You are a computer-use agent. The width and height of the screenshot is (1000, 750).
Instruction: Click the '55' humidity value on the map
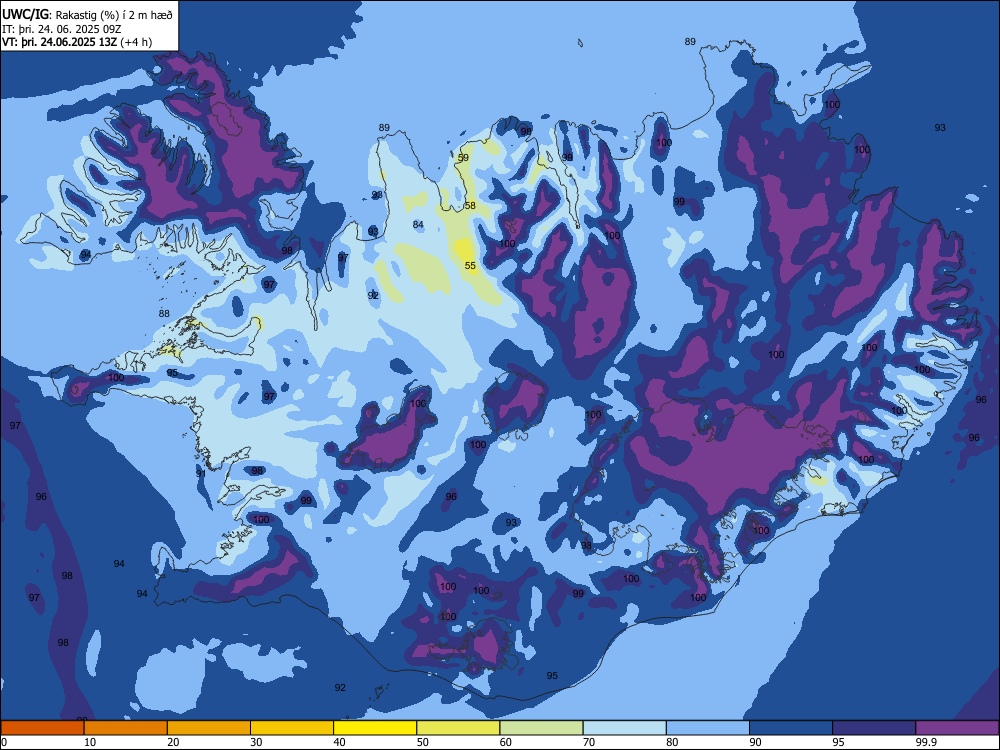tap(470, 266)
